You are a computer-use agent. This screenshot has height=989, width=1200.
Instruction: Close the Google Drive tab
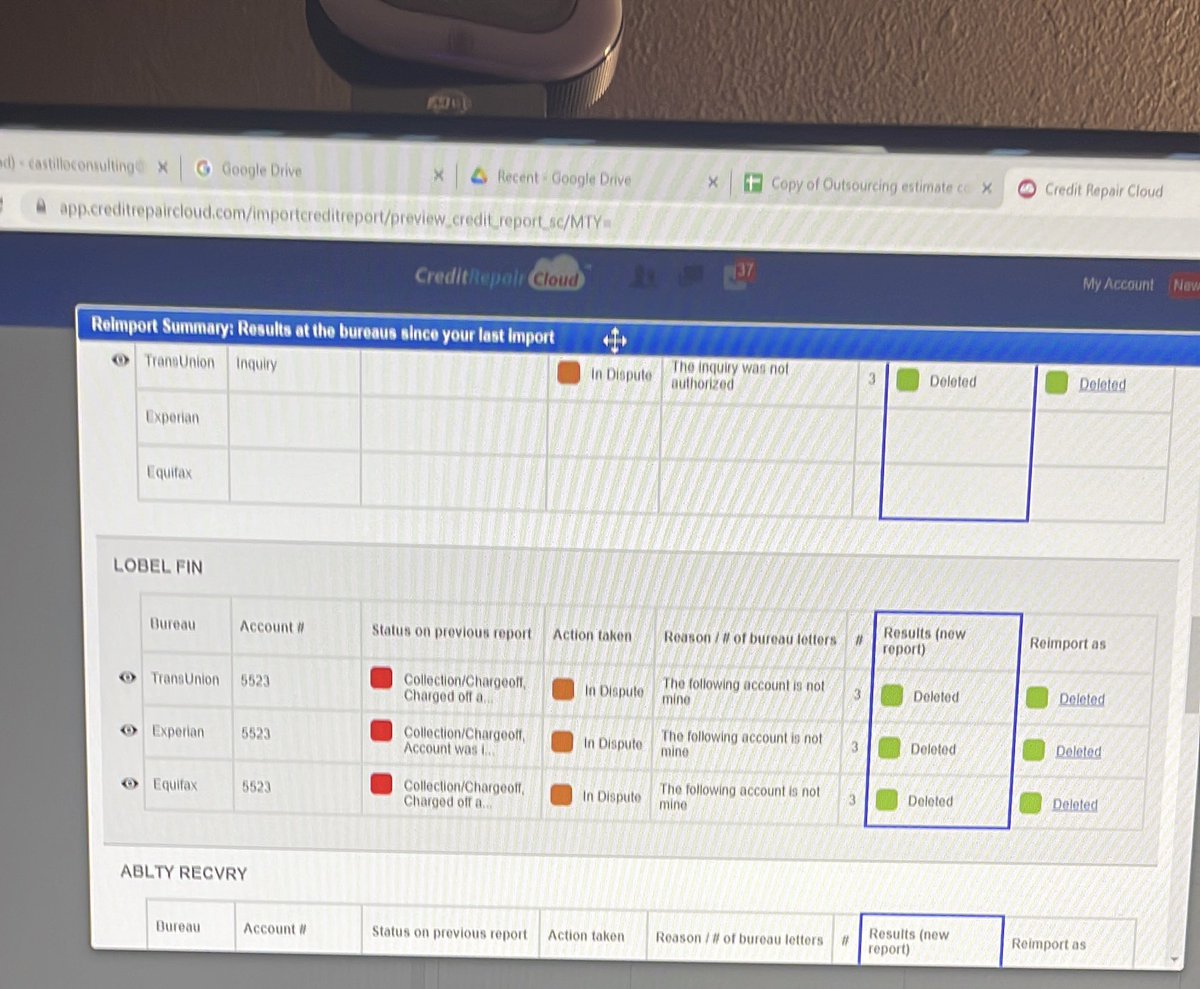pos(437,175)
